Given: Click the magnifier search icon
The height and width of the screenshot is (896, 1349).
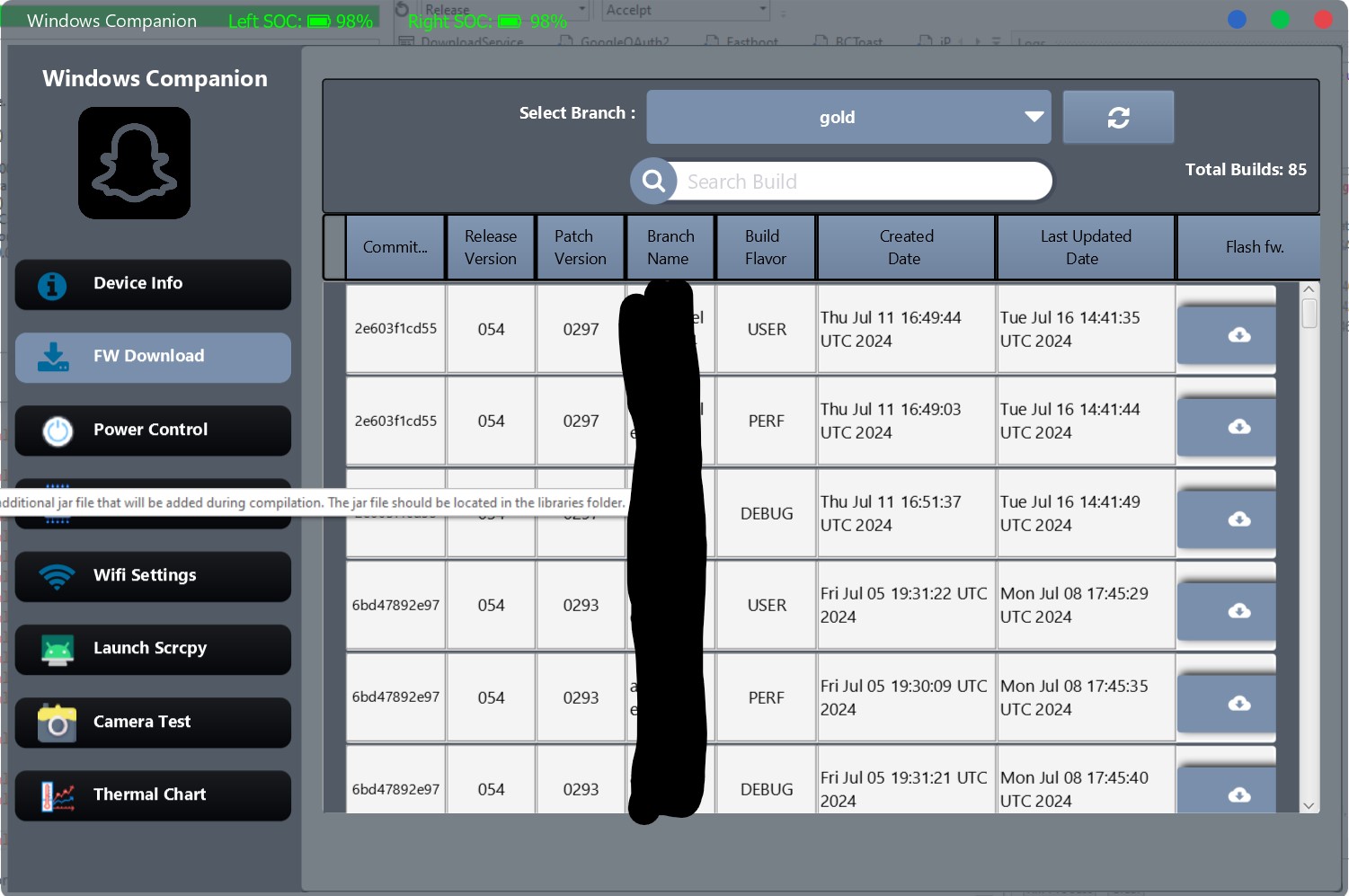Looking at the screenshot, I should point(653,182).
